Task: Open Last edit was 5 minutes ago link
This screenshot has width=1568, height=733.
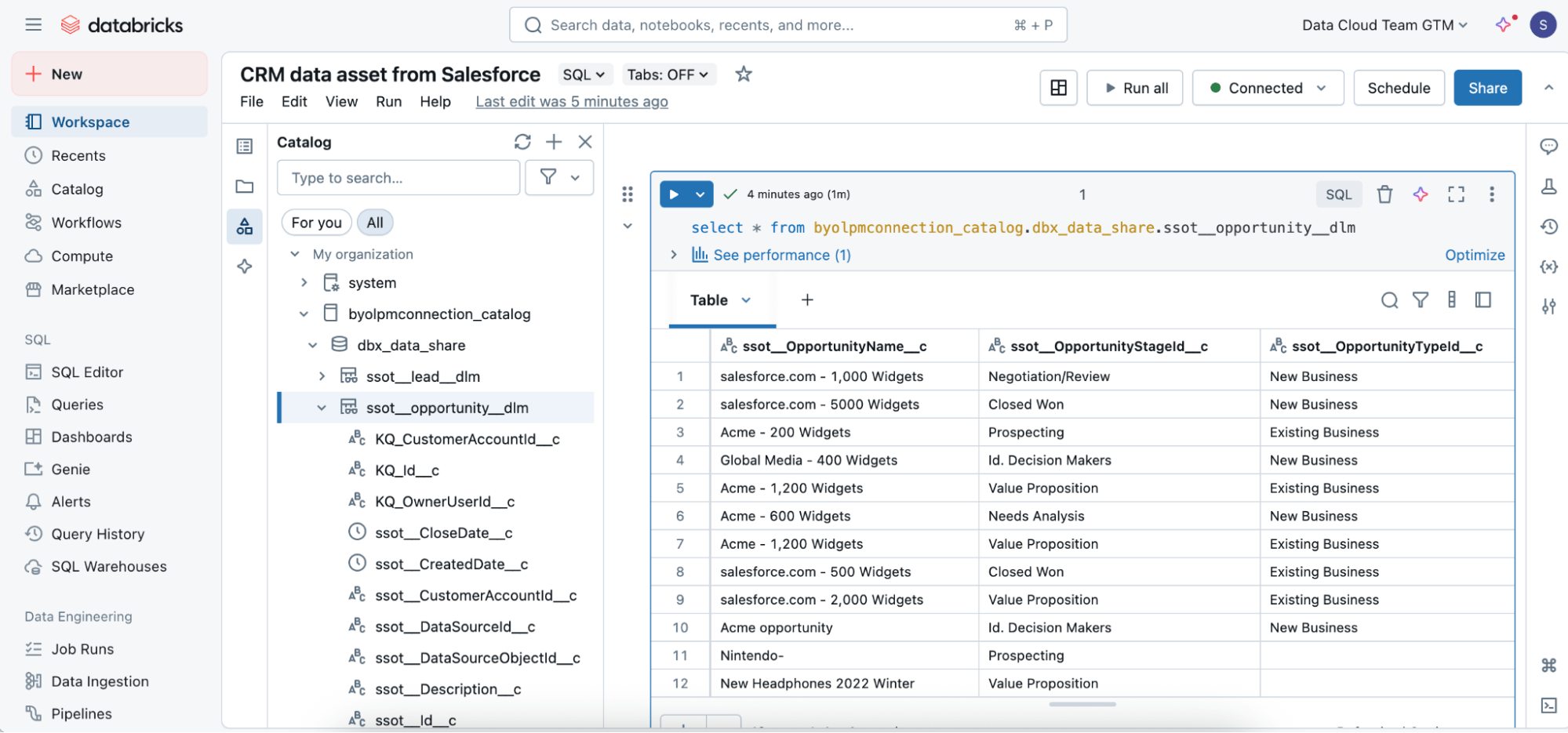Action: pos(572,102)
